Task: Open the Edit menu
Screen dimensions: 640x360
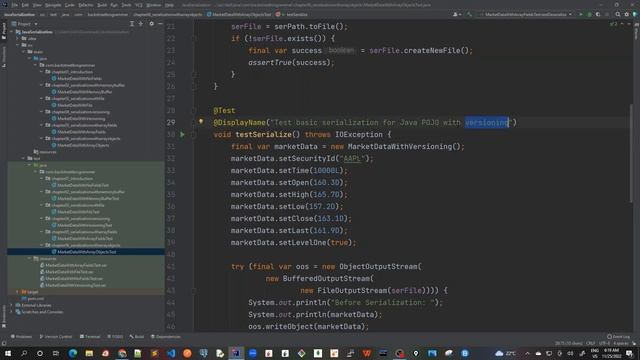Action: 25,5
